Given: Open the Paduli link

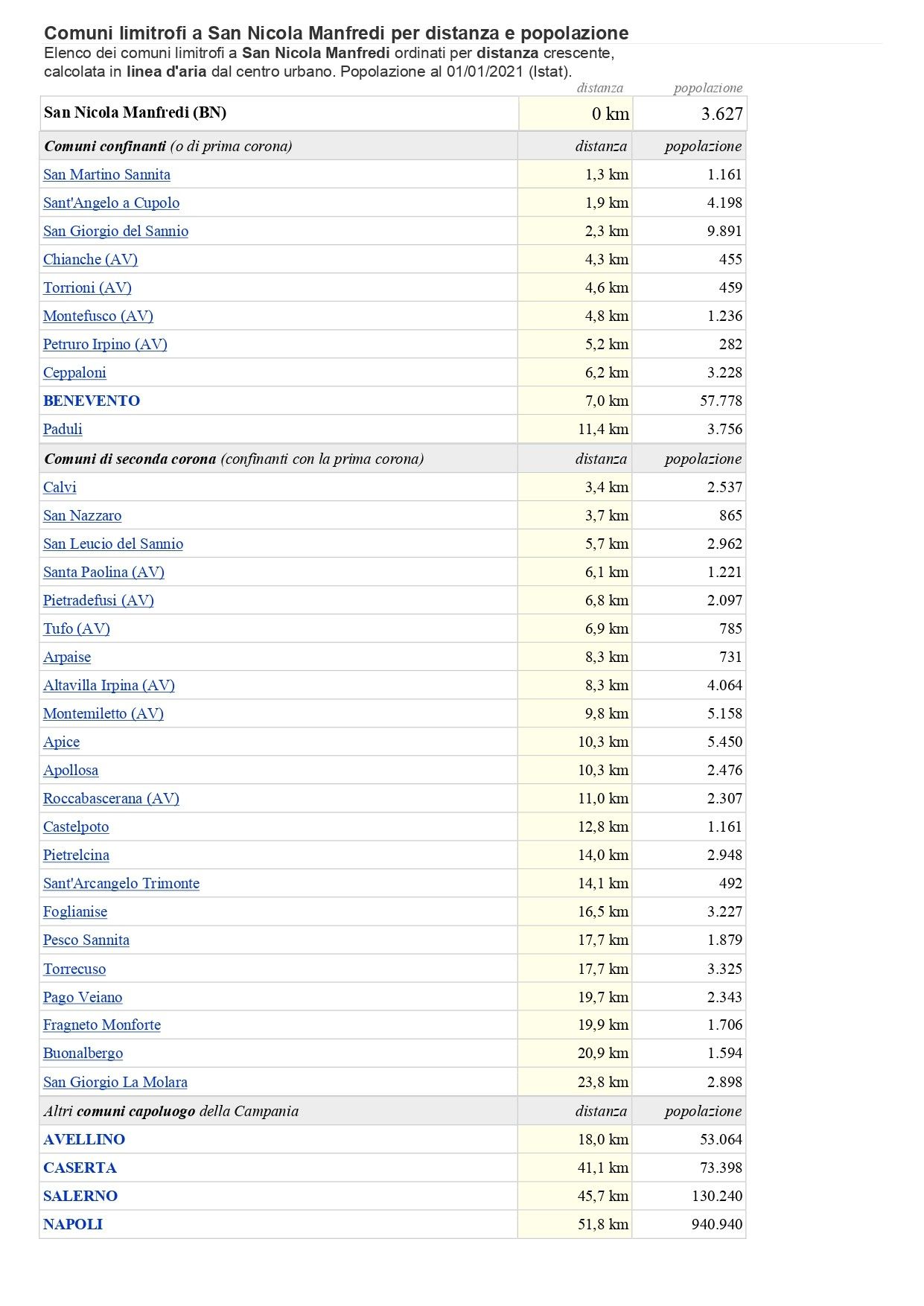Looking at the screenshot, I should pyautogui.click(x=63, y=429).
